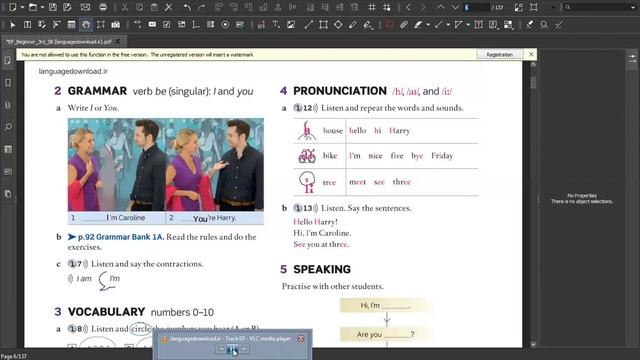Image resolution: width=640 pixels, height=360 pixels.
Task: Print the document via printer icon
Action: tap(103, 7)
